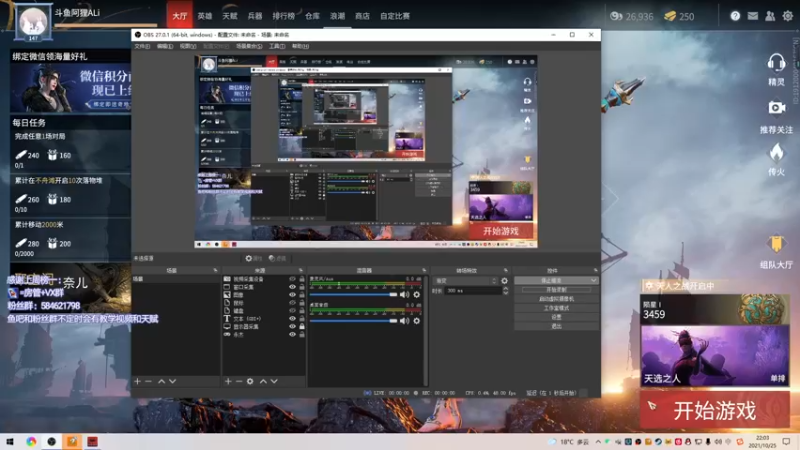Pop out the Audio Mixer dock
Screen dimensions: 800x450
pos(424,270)
